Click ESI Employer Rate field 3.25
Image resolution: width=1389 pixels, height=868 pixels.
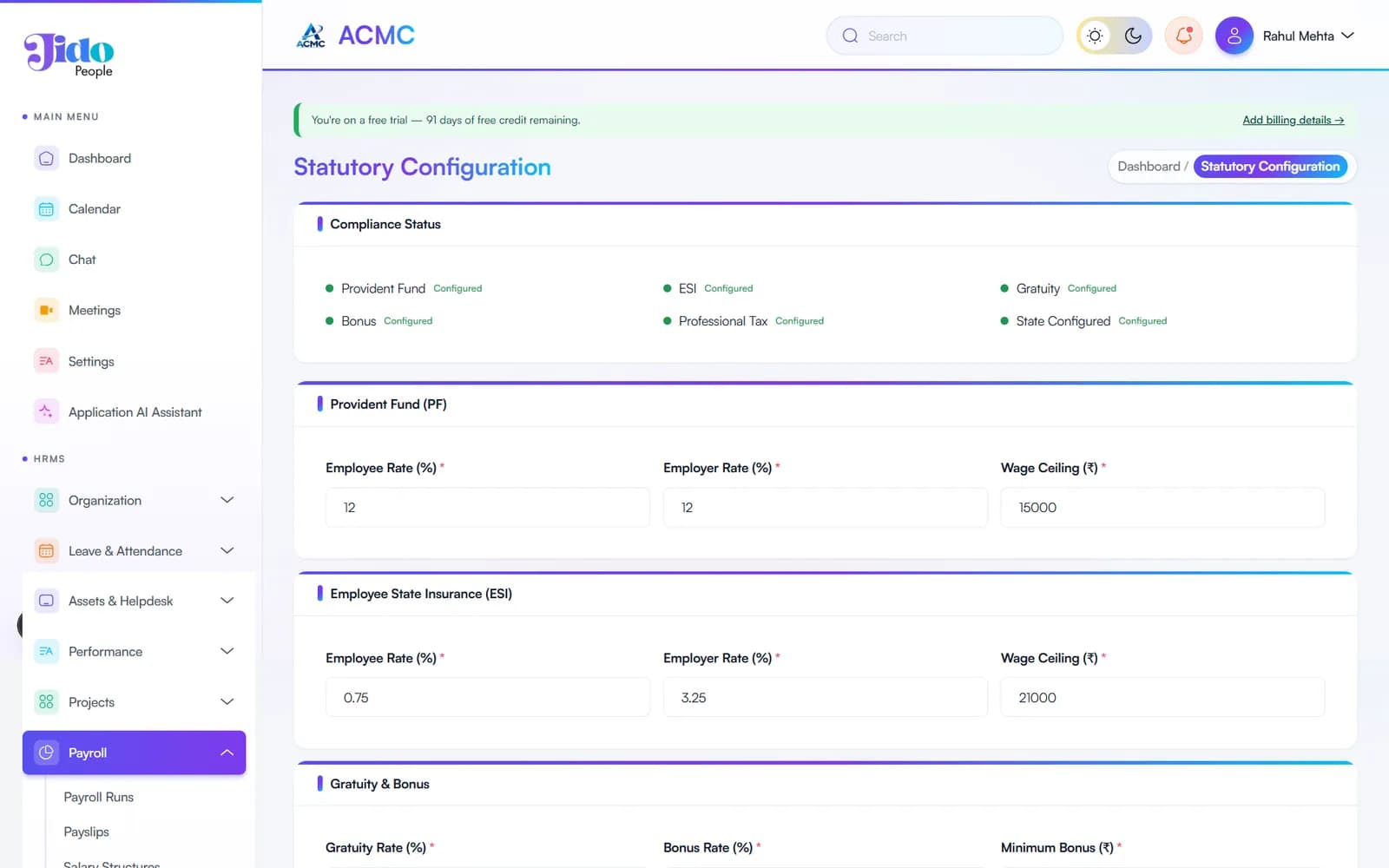[x=826, y=698]
